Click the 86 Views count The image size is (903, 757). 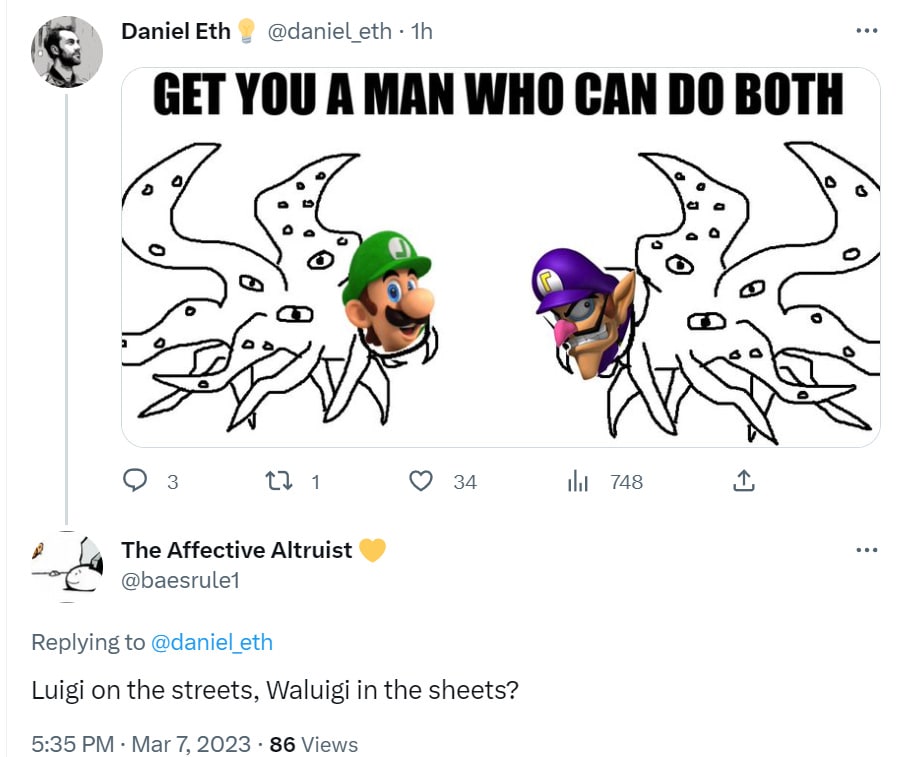tap(314, 744)
